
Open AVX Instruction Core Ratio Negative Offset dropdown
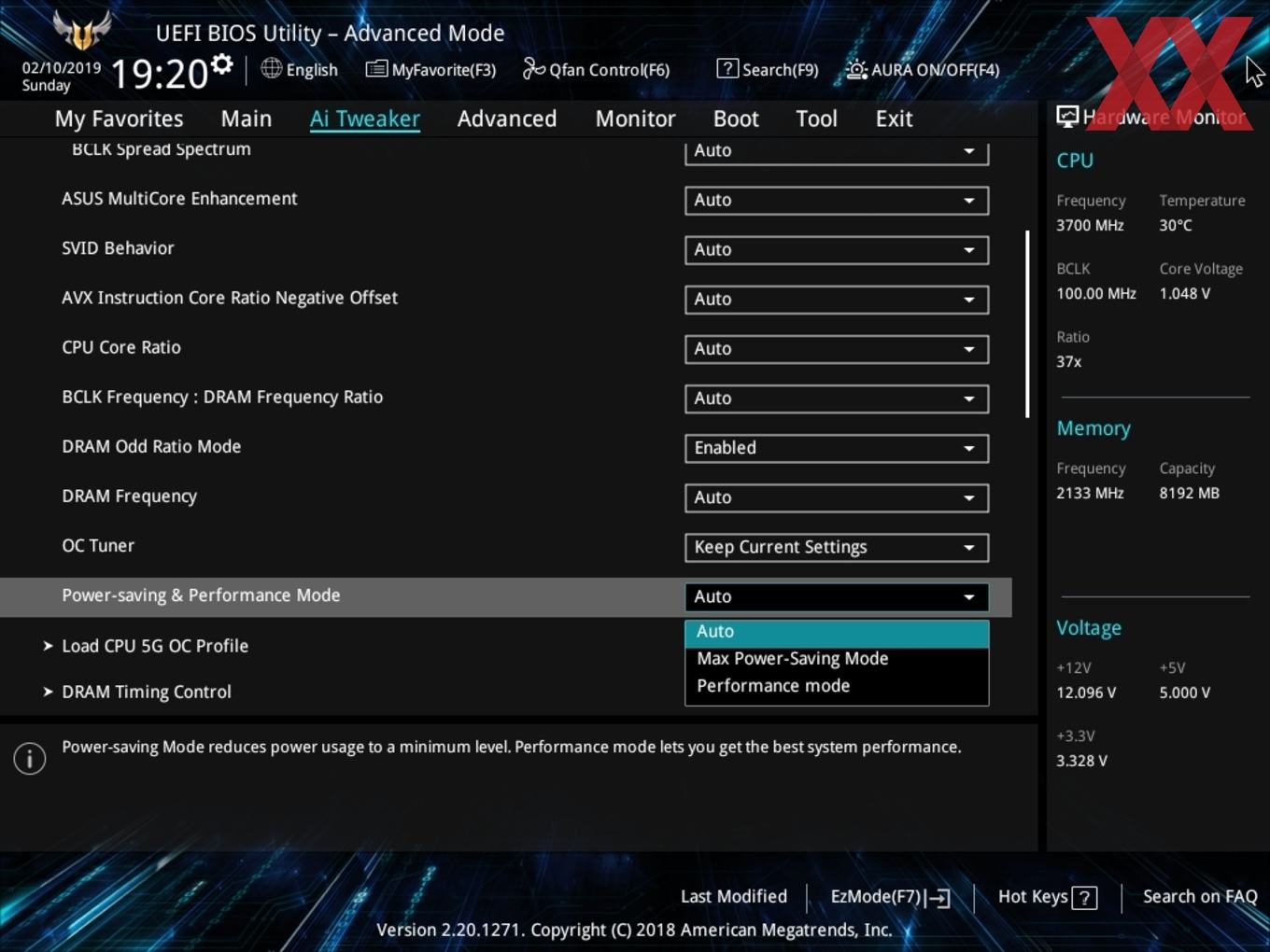click(x=837, y=299)
